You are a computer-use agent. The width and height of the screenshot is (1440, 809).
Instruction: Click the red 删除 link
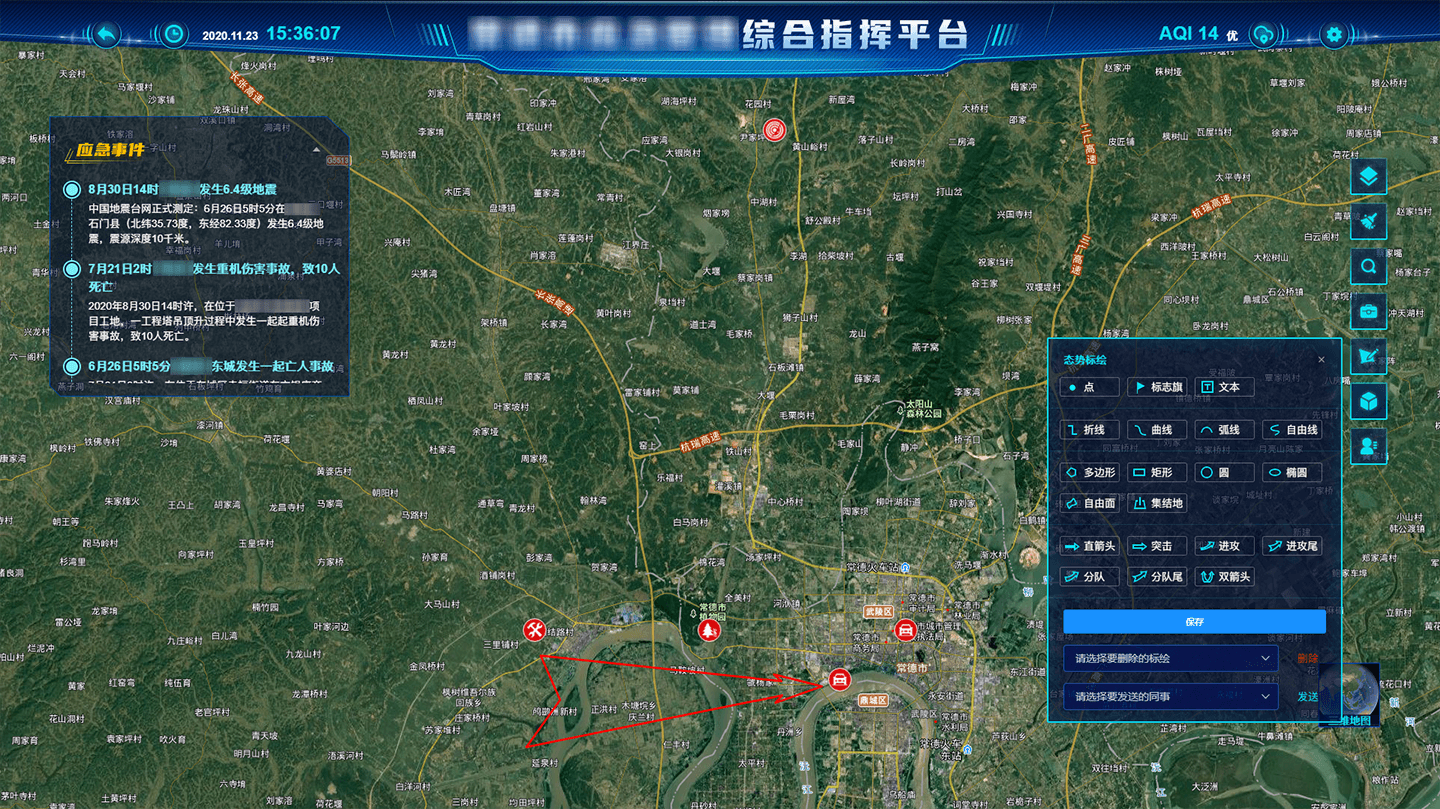click(x=1307, y=658)
